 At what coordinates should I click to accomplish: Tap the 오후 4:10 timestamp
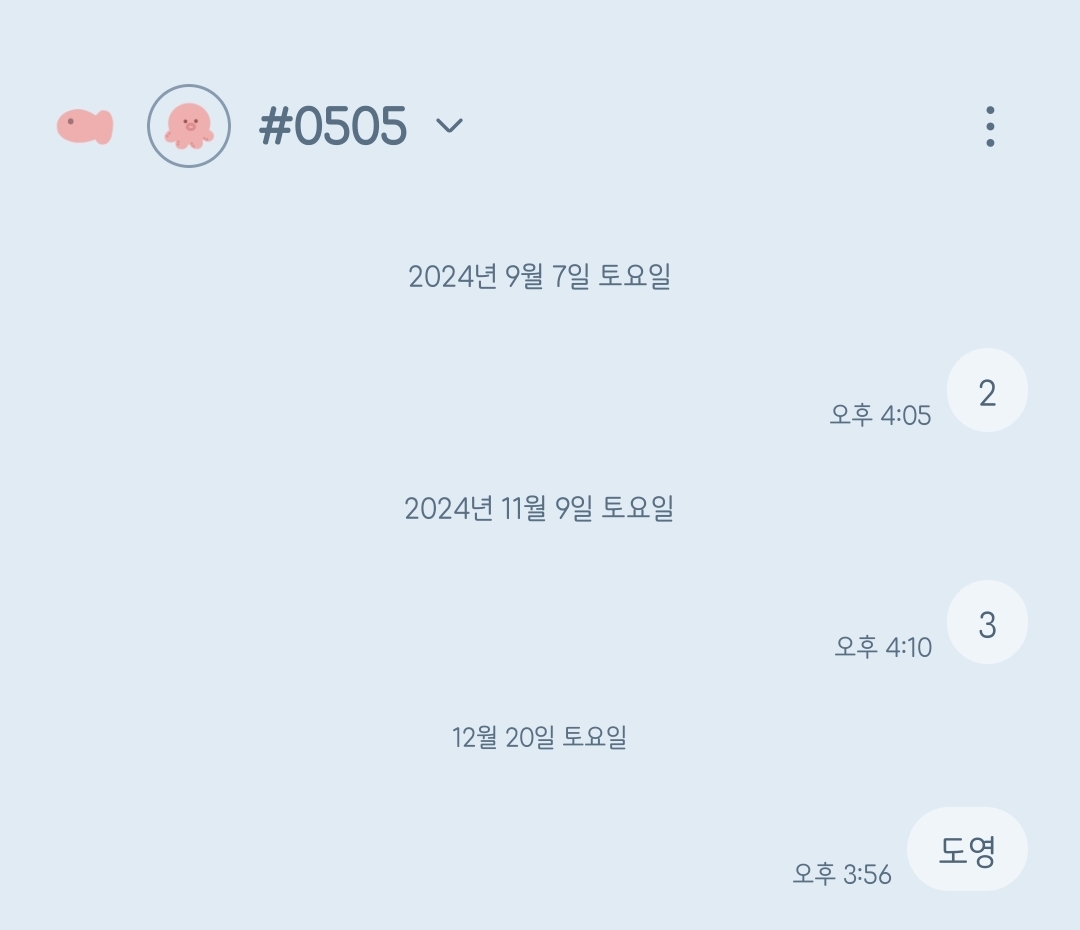pos(883,647)
